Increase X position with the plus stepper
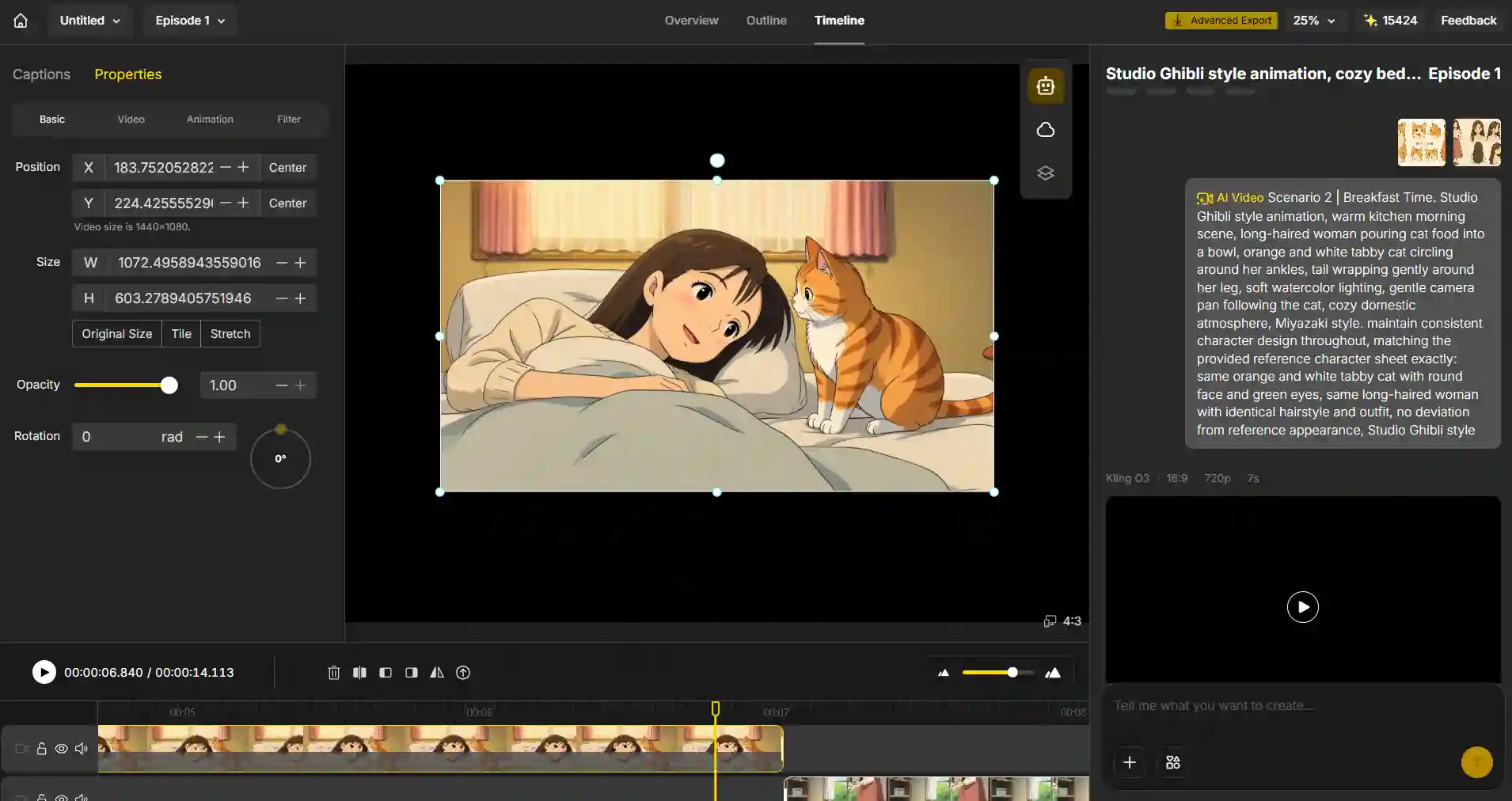The width and height of the screenshot is (1512, 801). click(x=244, y=167)
